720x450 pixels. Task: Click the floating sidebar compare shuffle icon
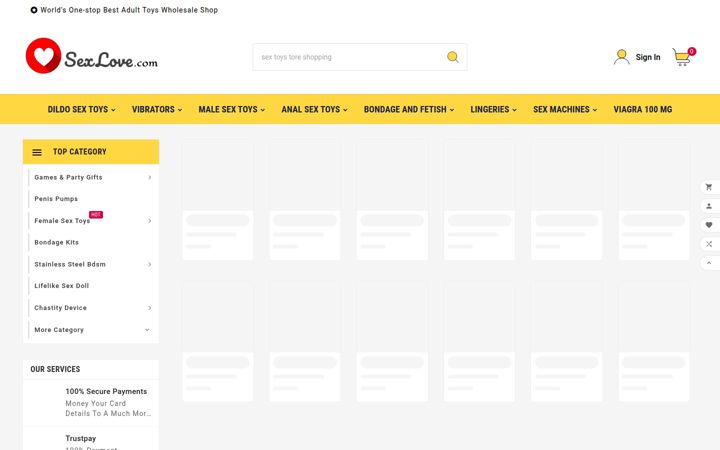click(x=709, y=244)
